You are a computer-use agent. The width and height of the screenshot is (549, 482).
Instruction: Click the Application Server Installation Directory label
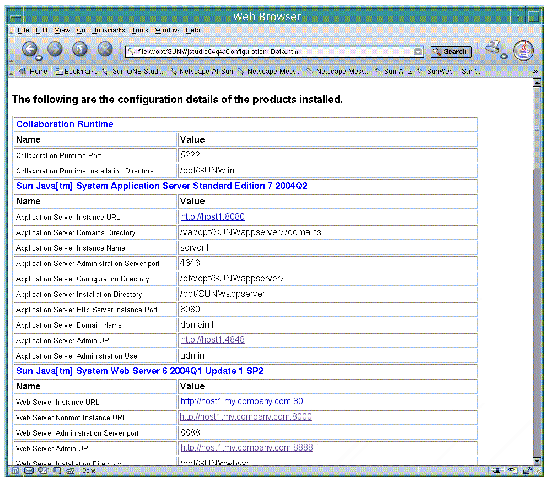(79, 294)
